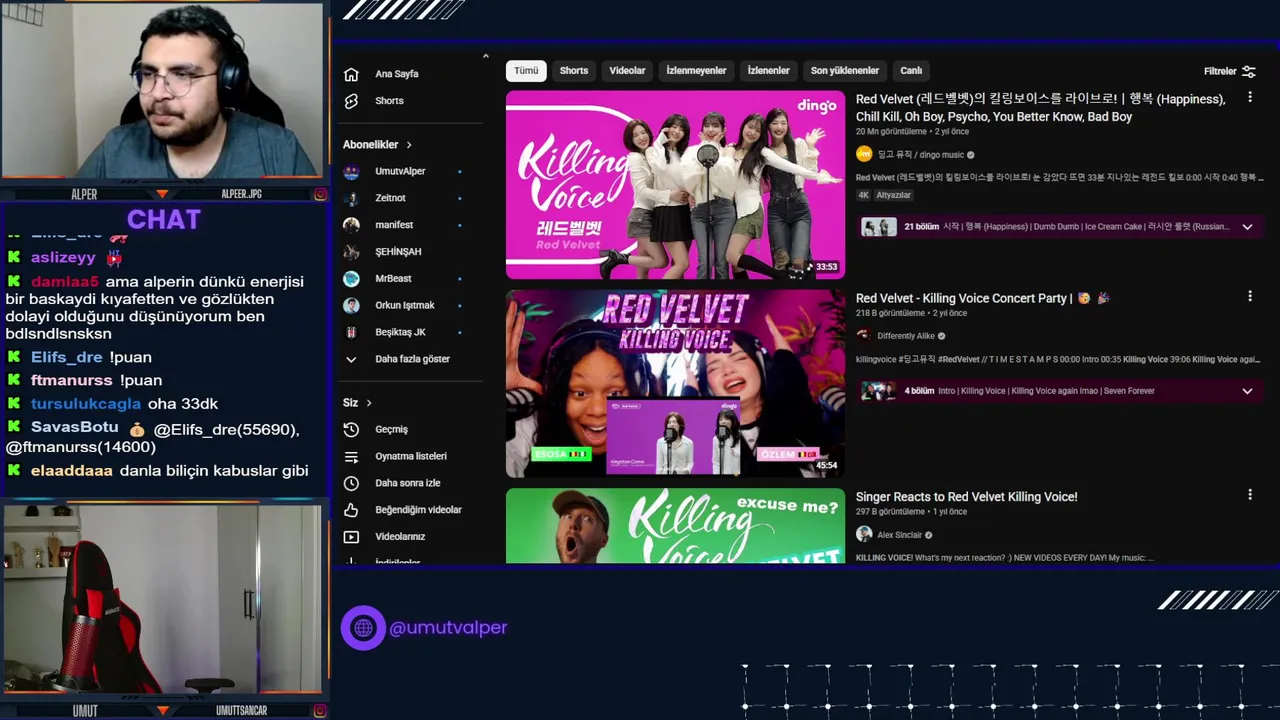The image size is (1280, 720).
Task: Open Orkun Işıtmak channel avatar
Action: click(351, 306)
